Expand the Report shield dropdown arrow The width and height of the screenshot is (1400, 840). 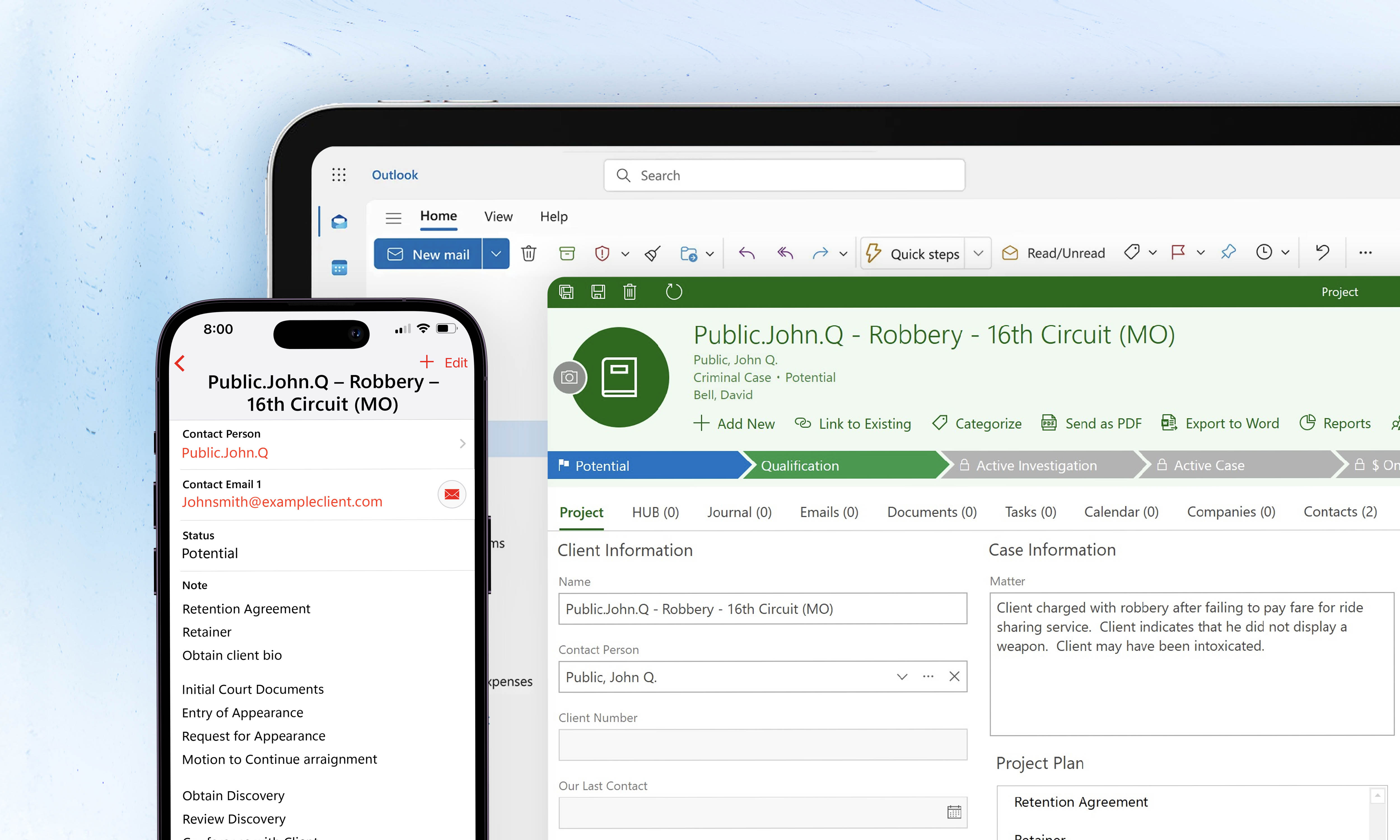625,254
